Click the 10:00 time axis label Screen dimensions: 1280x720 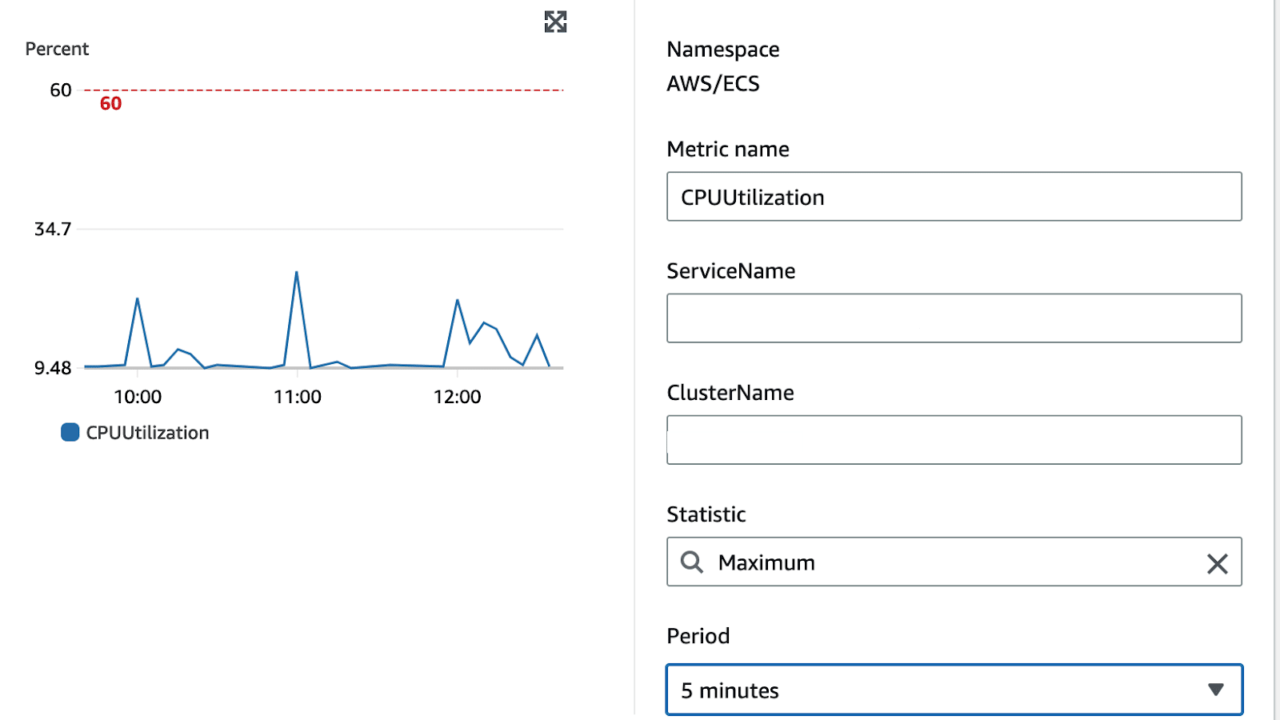click(x=137, y=397)
